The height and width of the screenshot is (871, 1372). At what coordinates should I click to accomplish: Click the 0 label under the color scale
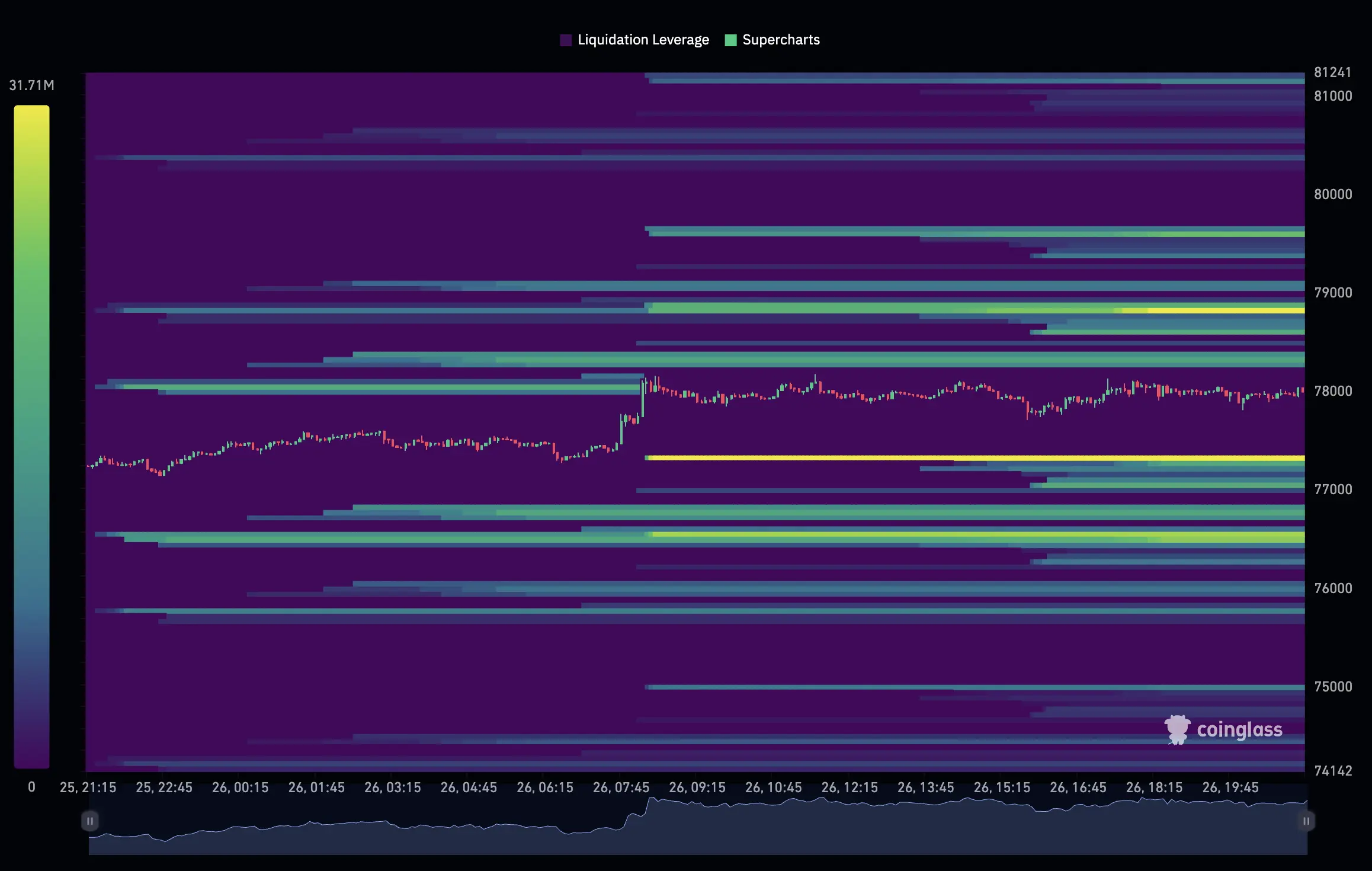(x=31, y=787)
